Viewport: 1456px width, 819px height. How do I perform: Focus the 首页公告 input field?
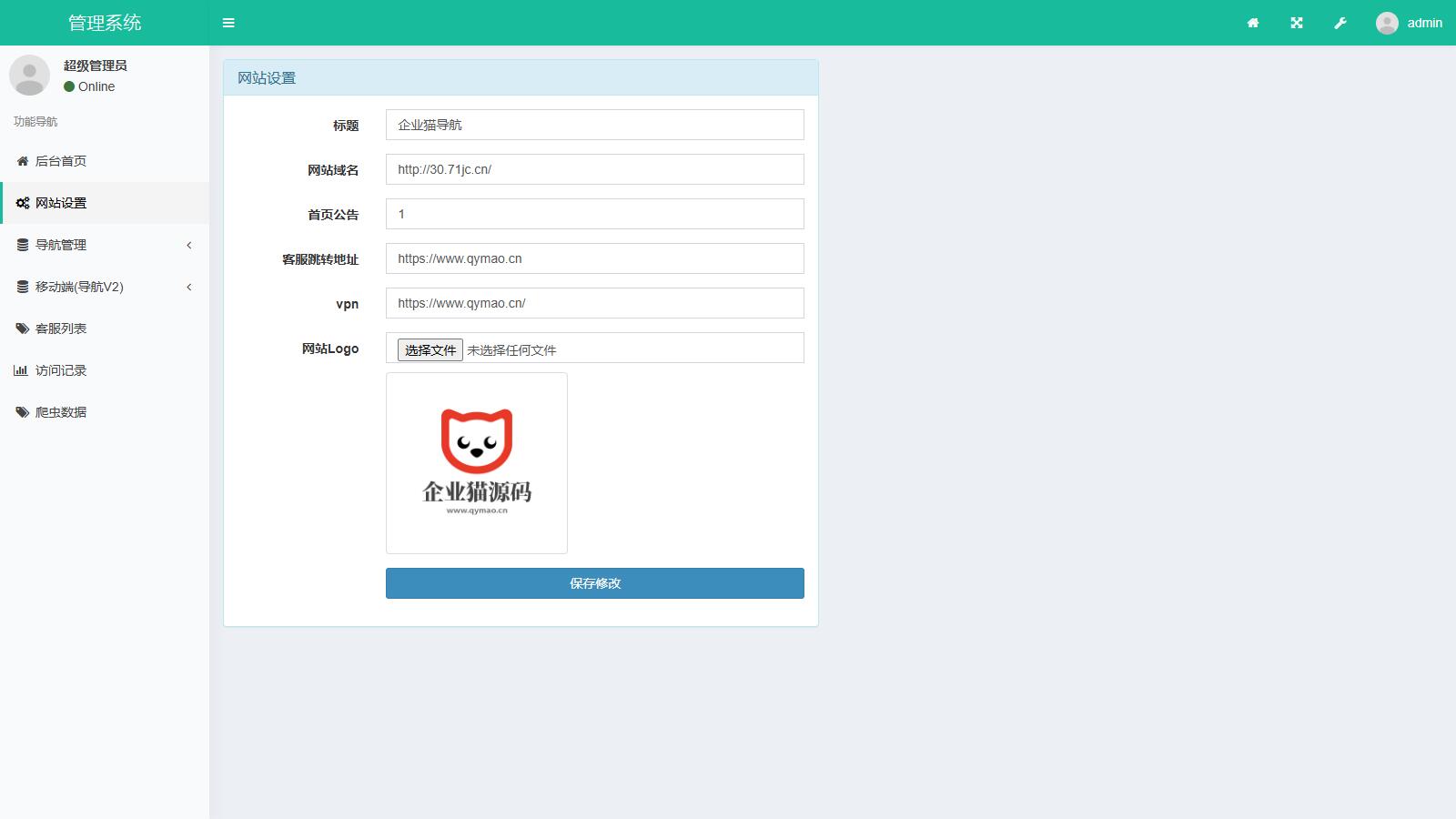(x=595, y=214)
